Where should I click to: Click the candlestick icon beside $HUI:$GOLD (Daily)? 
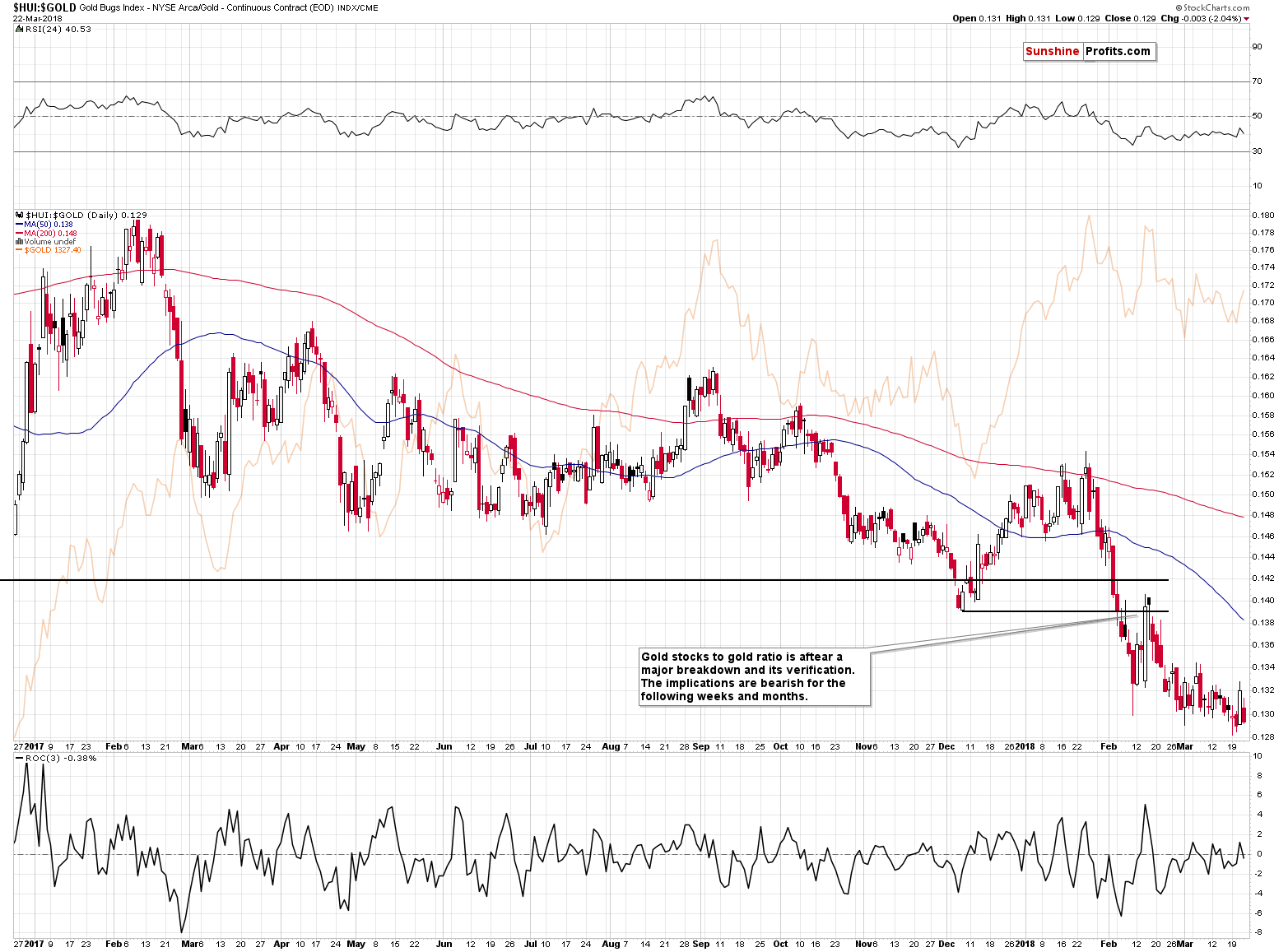point(19,215)
